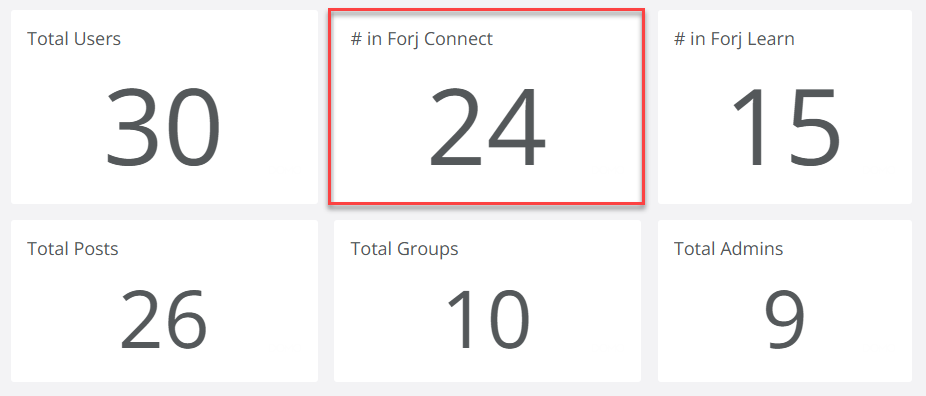Open the Total Groups card
This screenshot has height=396, width=926.
(x=487, y=301)
